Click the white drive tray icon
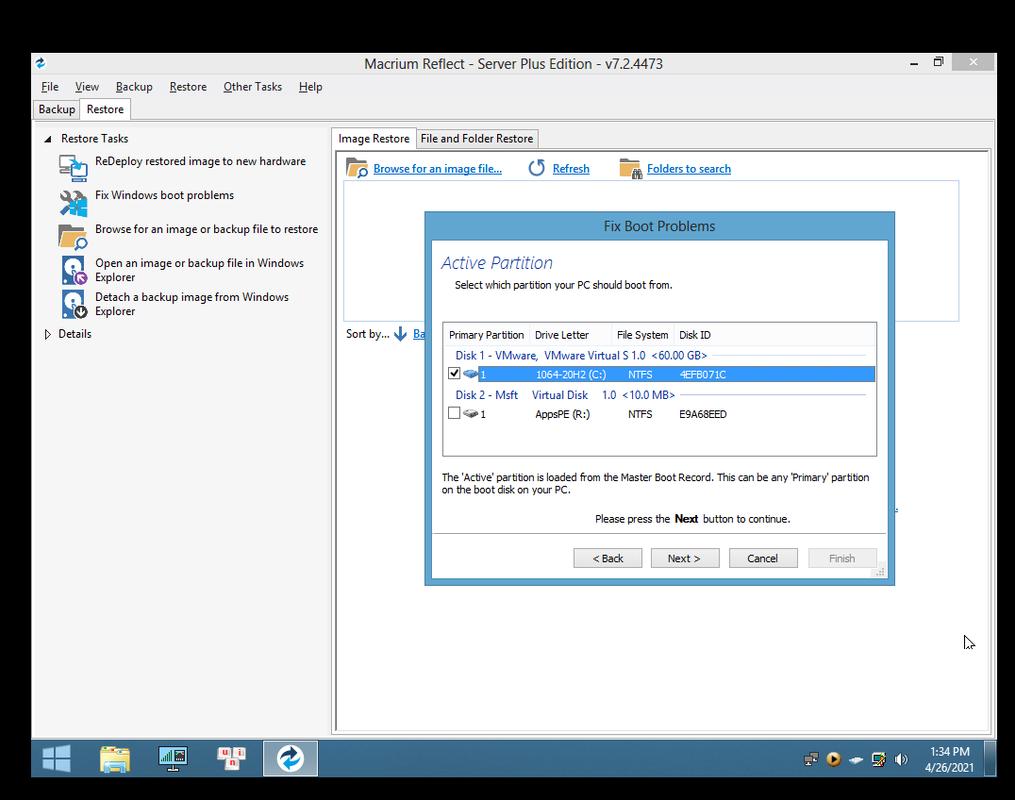The width and height of the screenshot is (1015, 800). pyautogui.click(x=856, y=760)
